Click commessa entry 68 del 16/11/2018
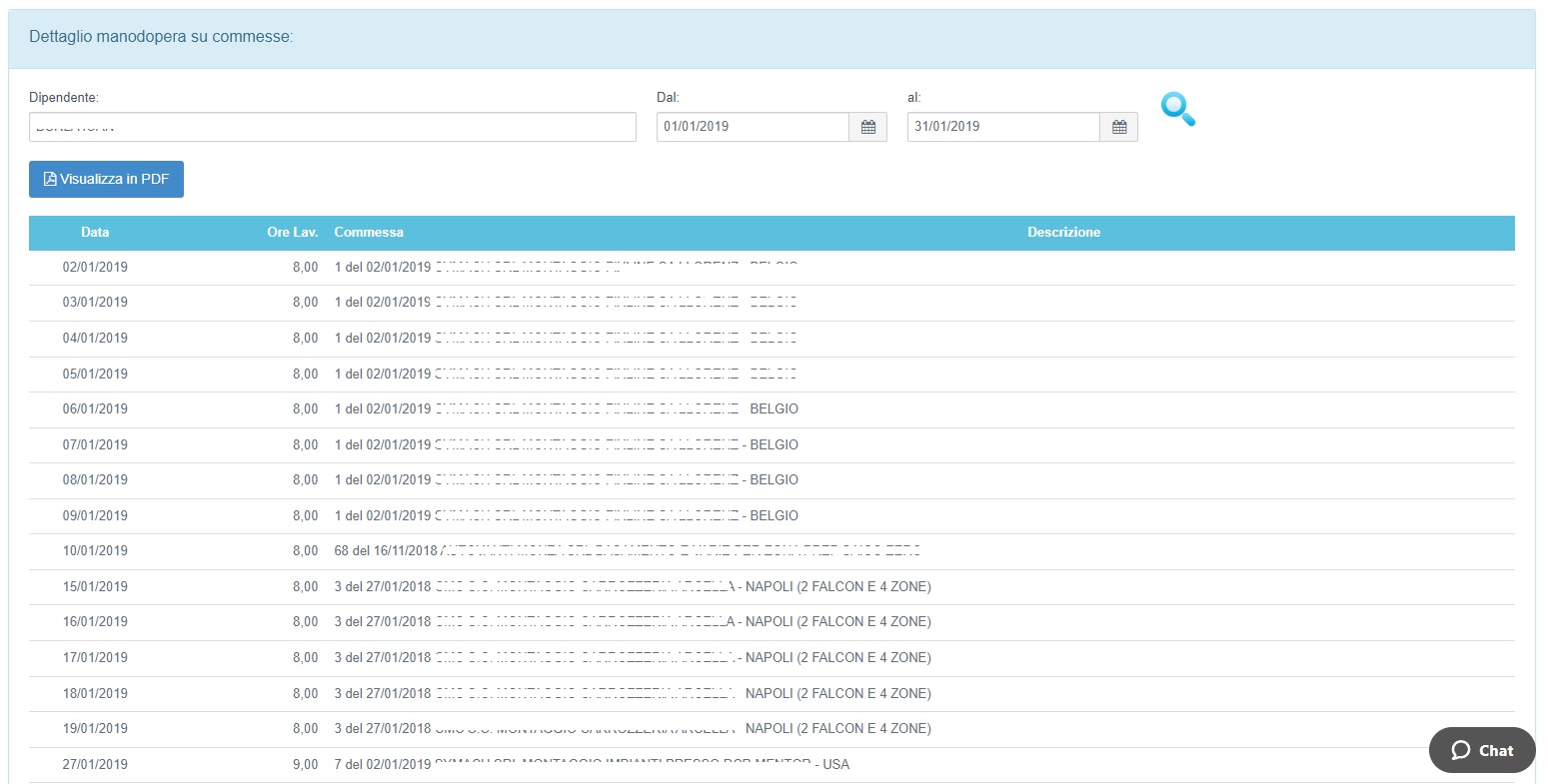Image resolution: width=1548 pixels, height=784 pixels. (x=386, y=551)
